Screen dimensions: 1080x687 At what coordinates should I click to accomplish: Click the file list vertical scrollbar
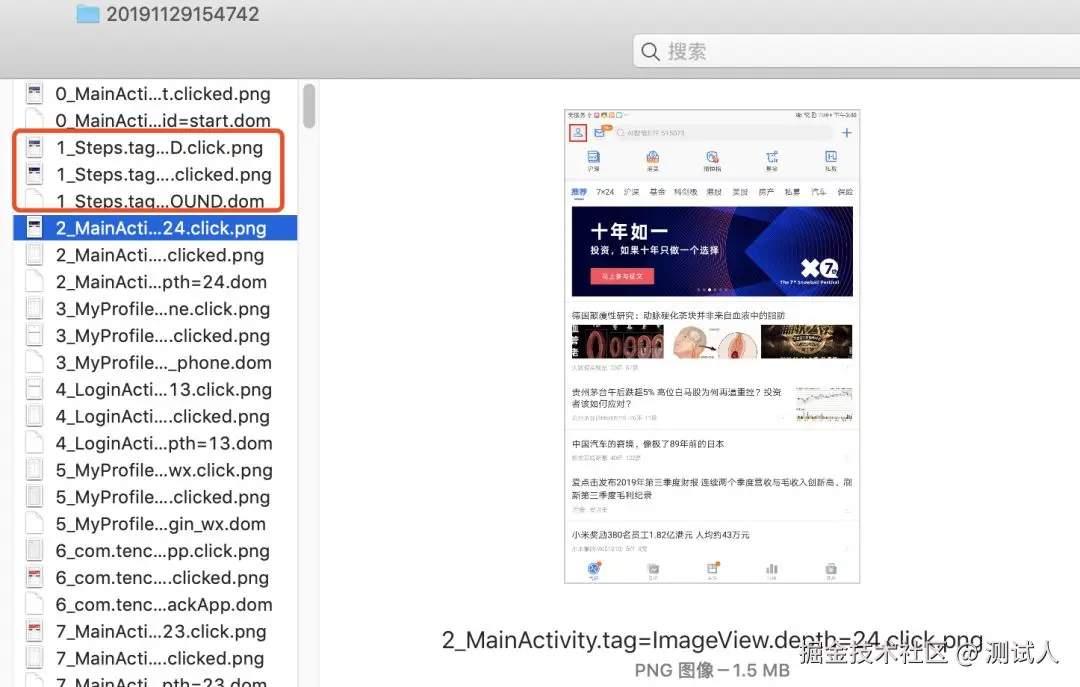click(309, 105)
